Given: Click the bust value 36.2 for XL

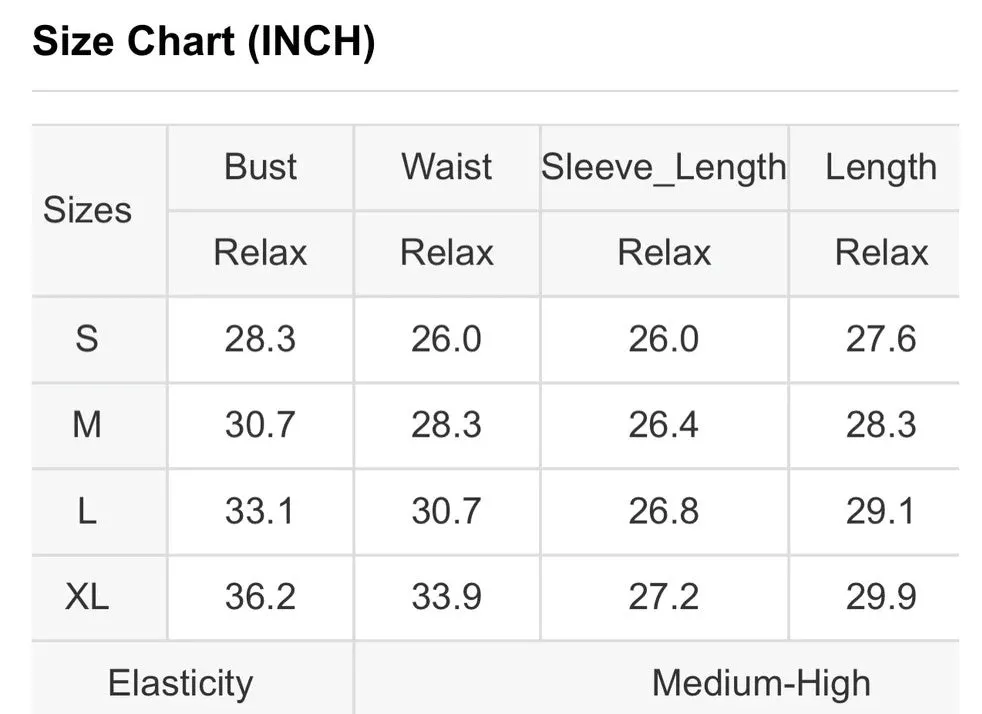Looking at the screenshot, I should pos(260,596).
